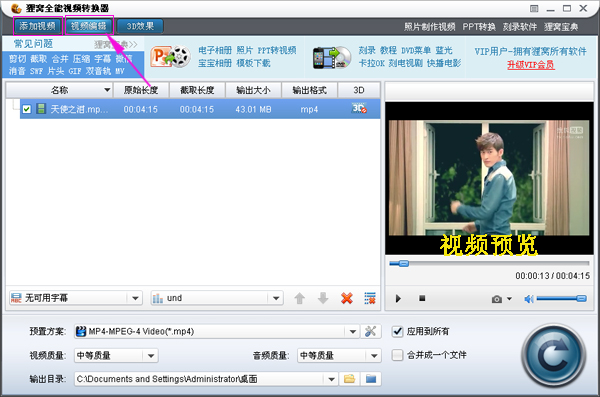Open the 剪切 help link
Screen dimensions: 600x397
[17, 59]
